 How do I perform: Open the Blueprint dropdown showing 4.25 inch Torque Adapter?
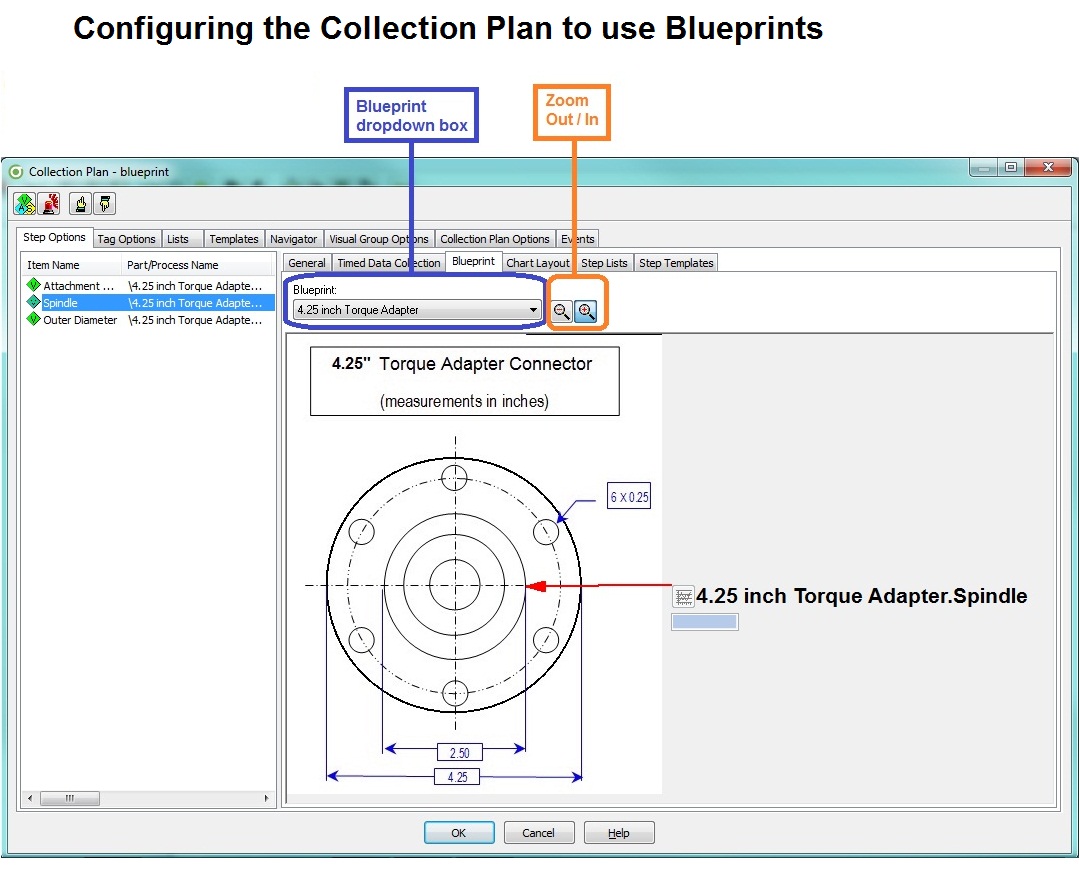pyautogui.click(x=532, y=309)
